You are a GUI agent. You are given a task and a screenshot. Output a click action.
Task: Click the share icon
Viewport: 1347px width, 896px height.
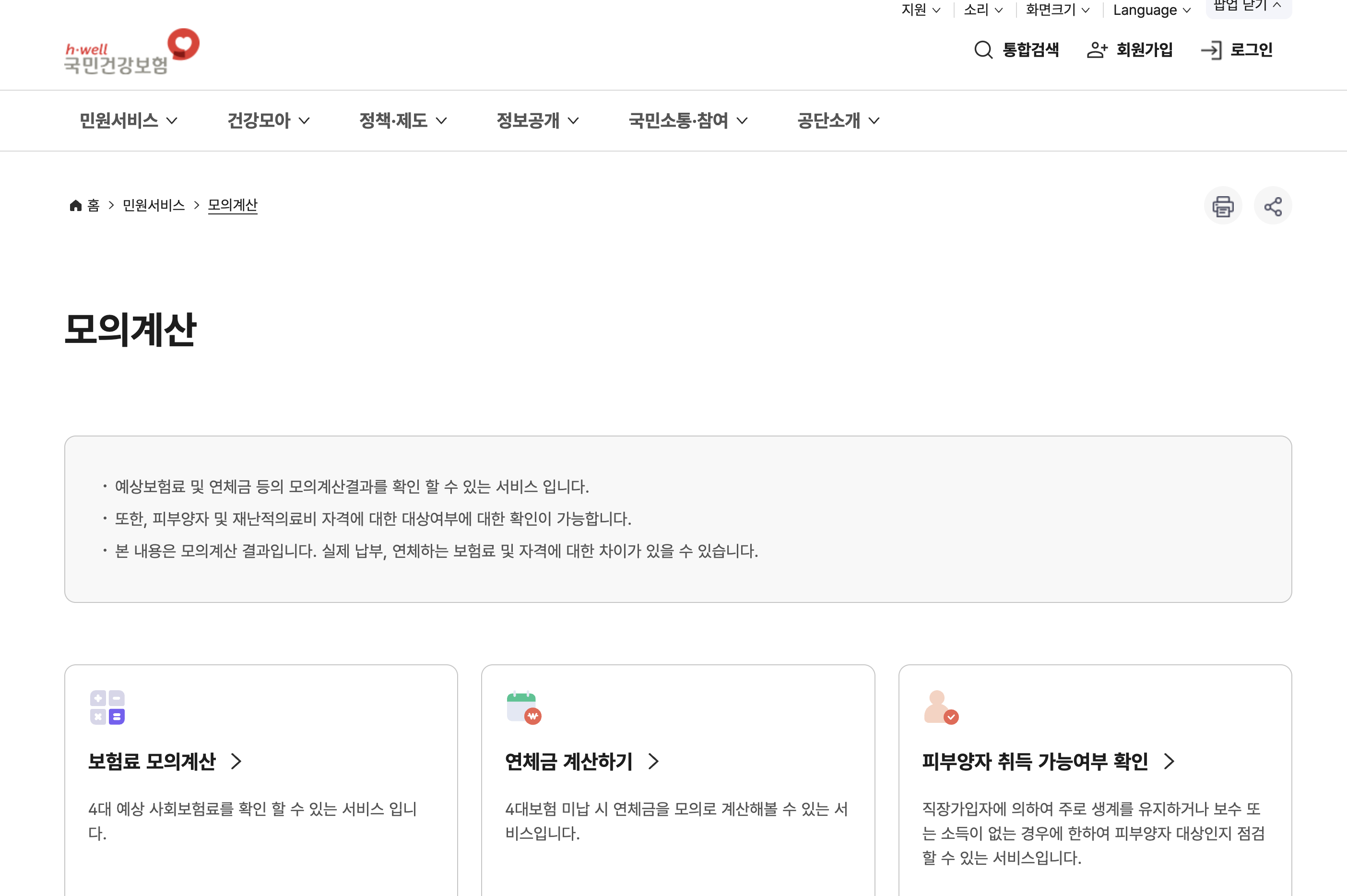1272,206
